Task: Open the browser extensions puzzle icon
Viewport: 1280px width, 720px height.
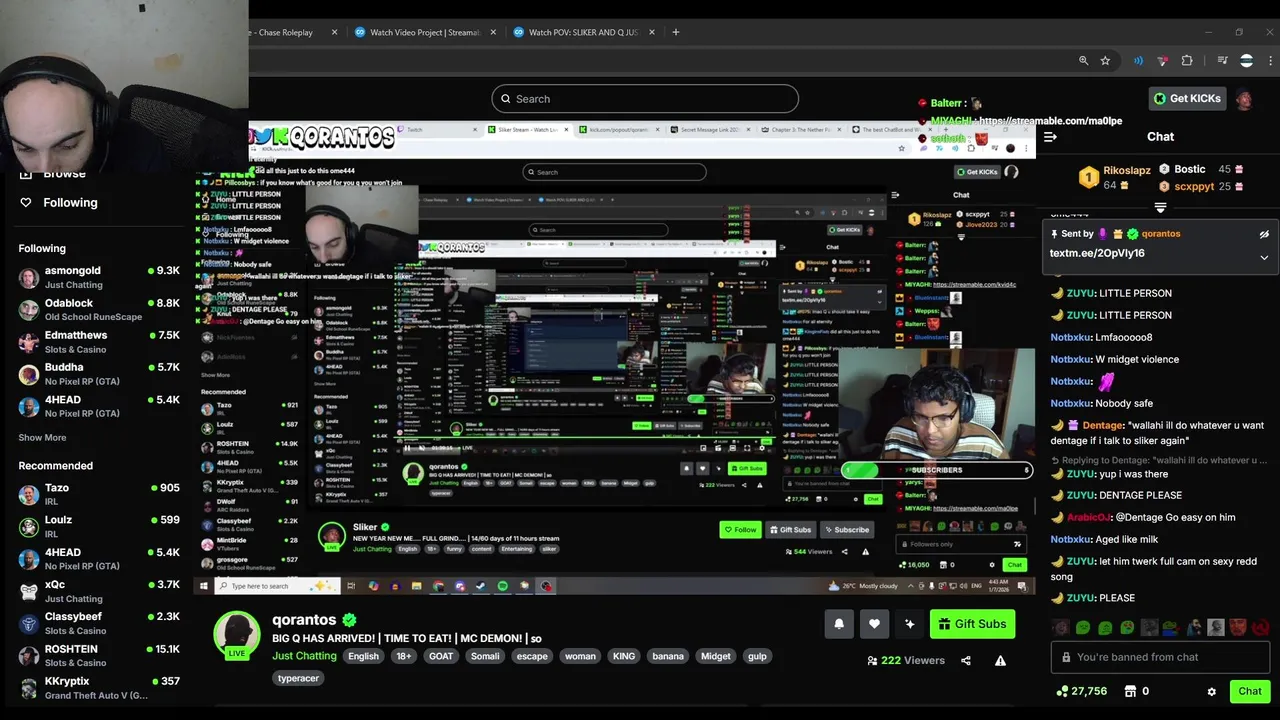Action: click(1187, 61)
